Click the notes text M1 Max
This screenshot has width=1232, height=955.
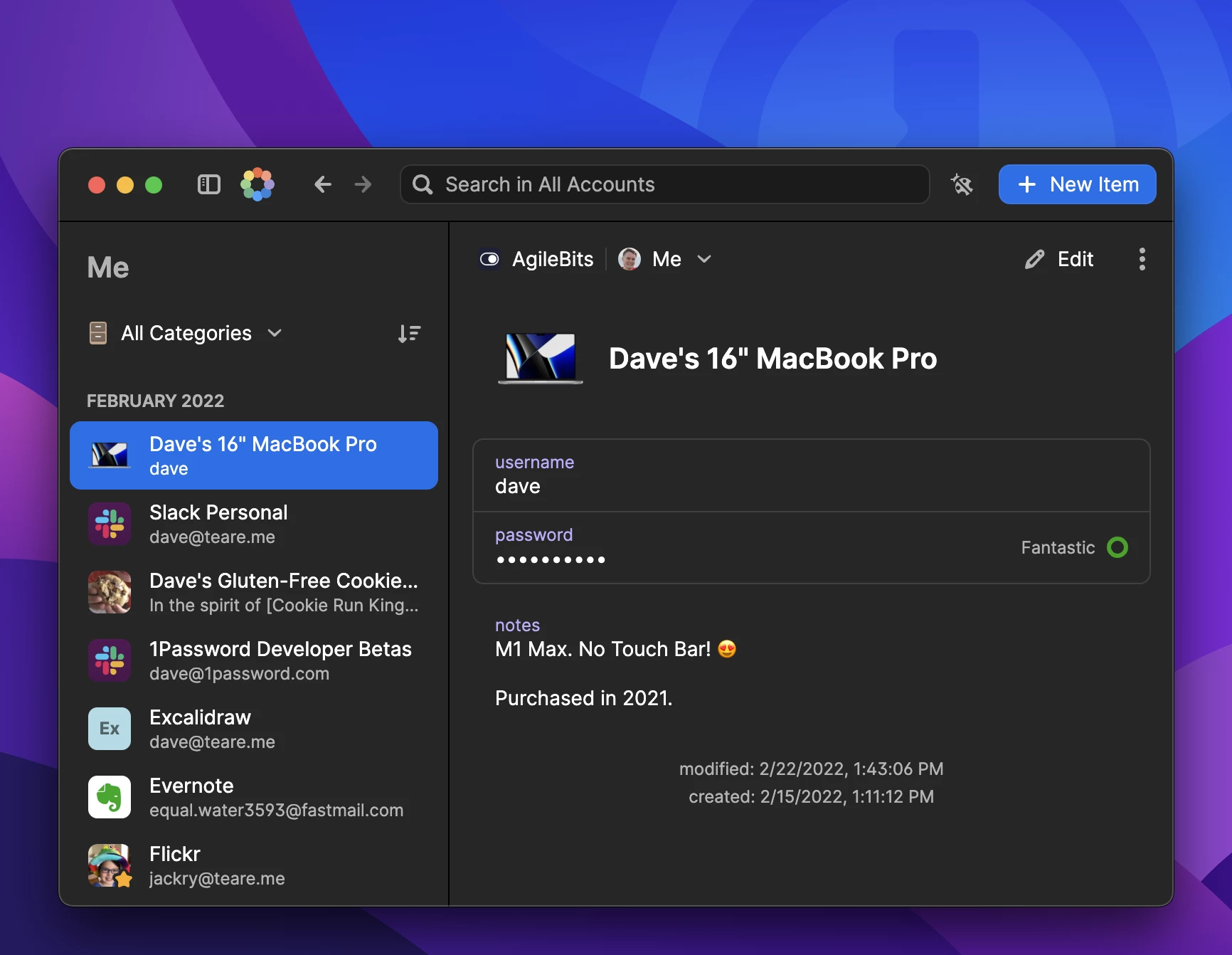click(x=616, y=649)
